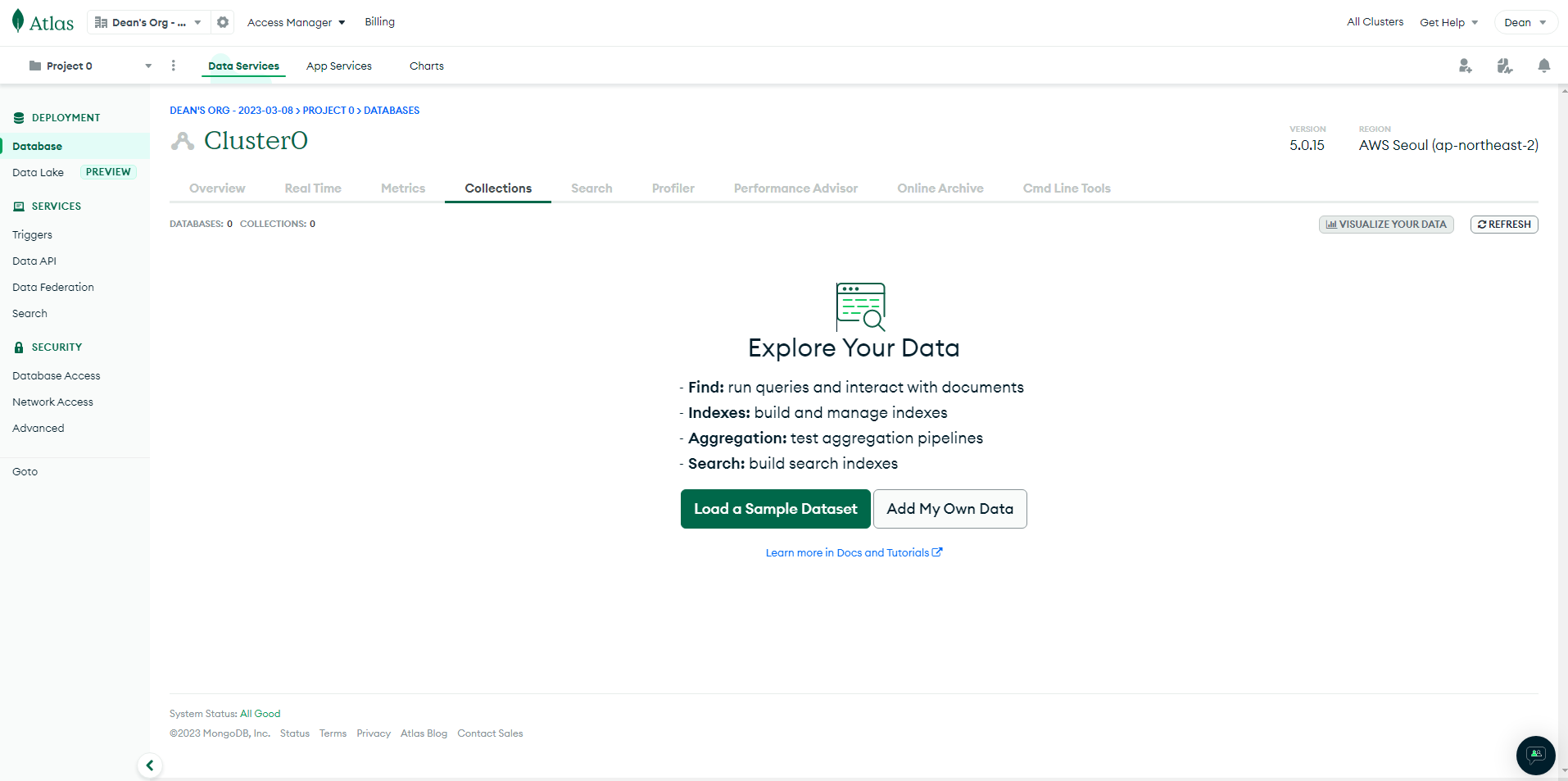Click the PROJECT 0 breadcrumb

(329, 111)
